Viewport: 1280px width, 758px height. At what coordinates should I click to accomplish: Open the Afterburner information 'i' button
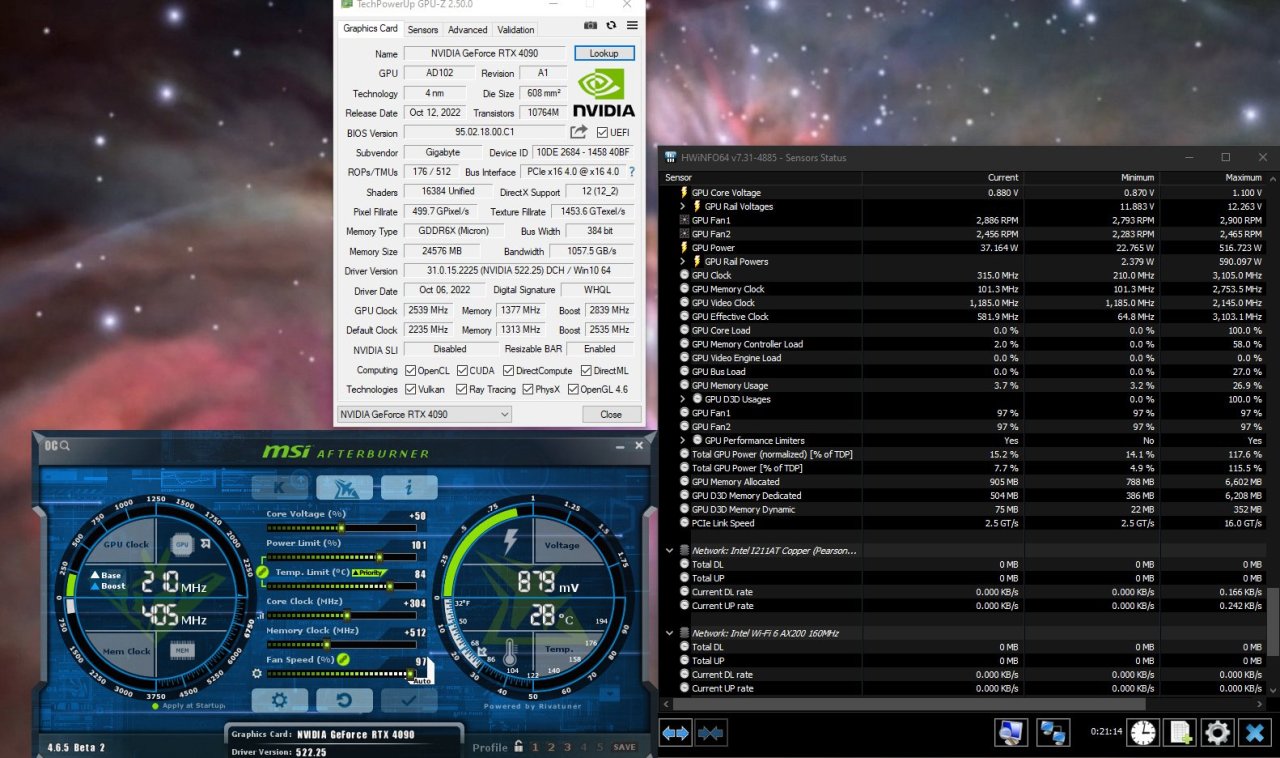tap(408, 487)
